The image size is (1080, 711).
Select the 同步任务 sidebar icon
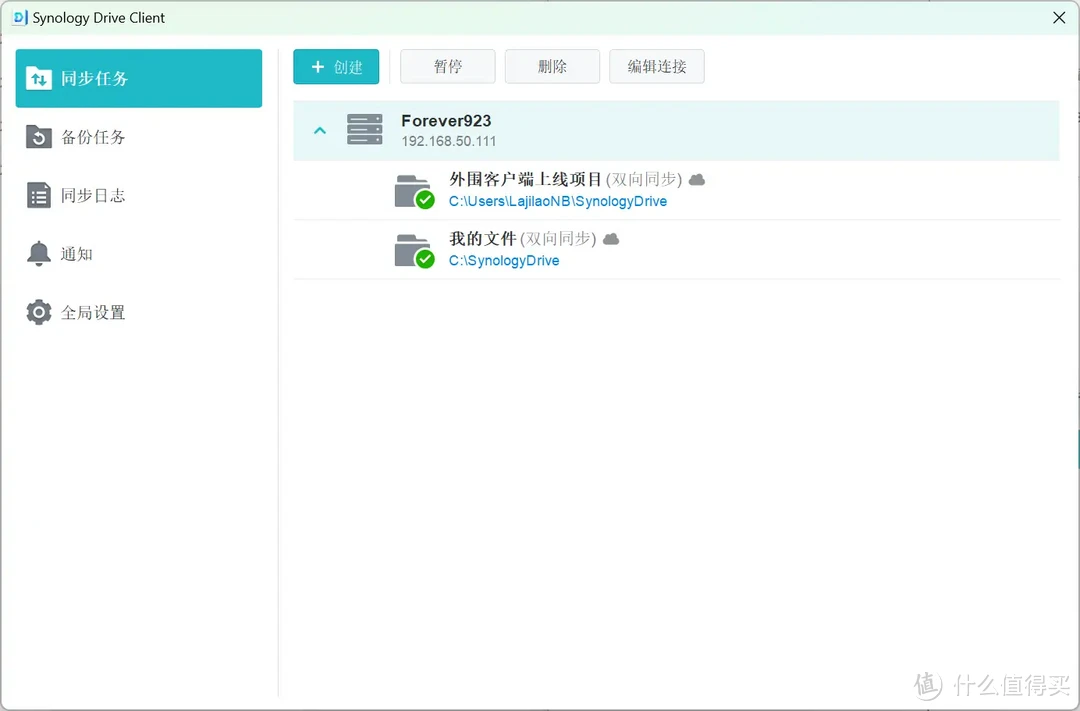click(x=39, y=78)
